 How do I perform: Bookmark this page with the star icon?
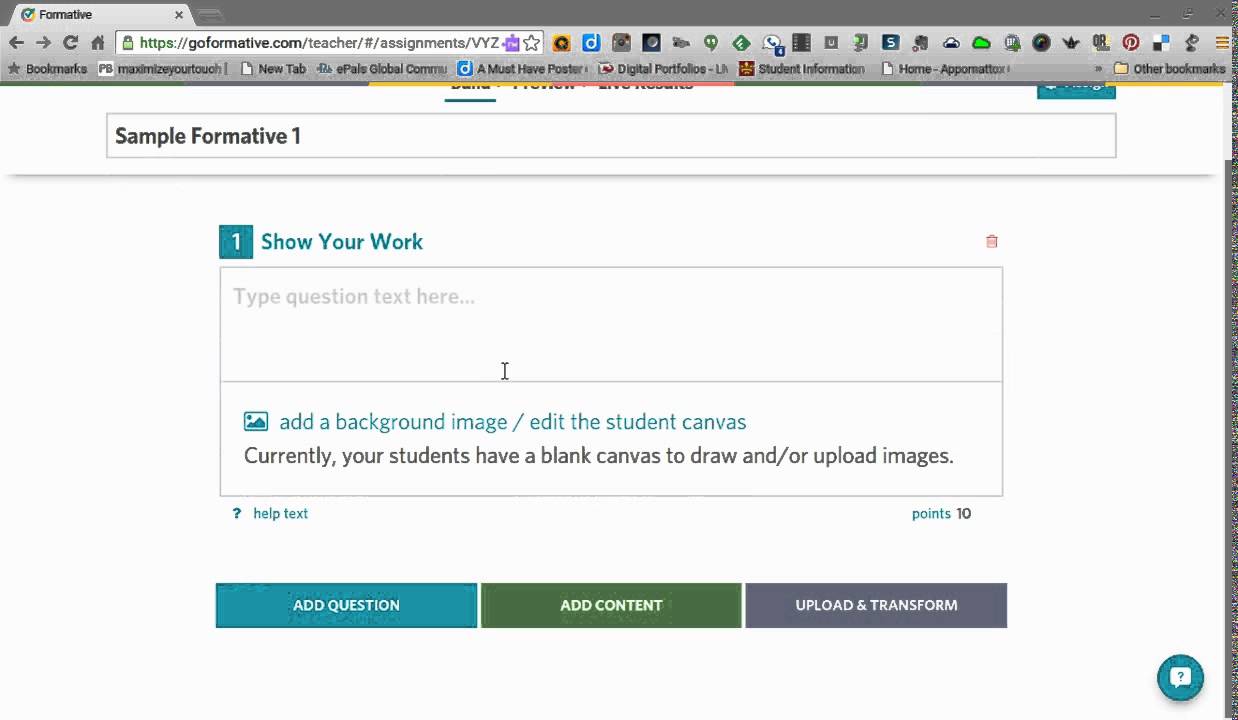pos(532,43)
